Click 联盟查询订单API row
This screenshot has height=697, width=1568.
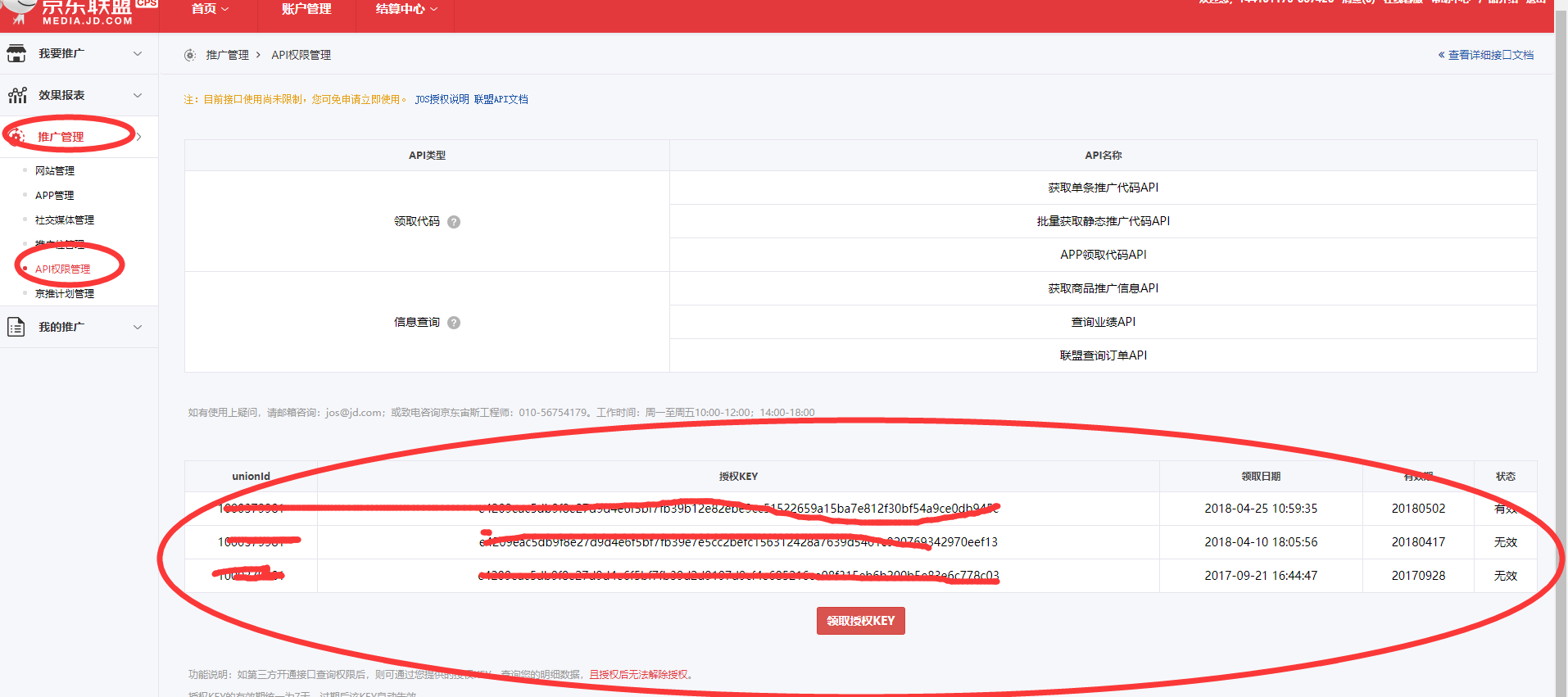1103,355
